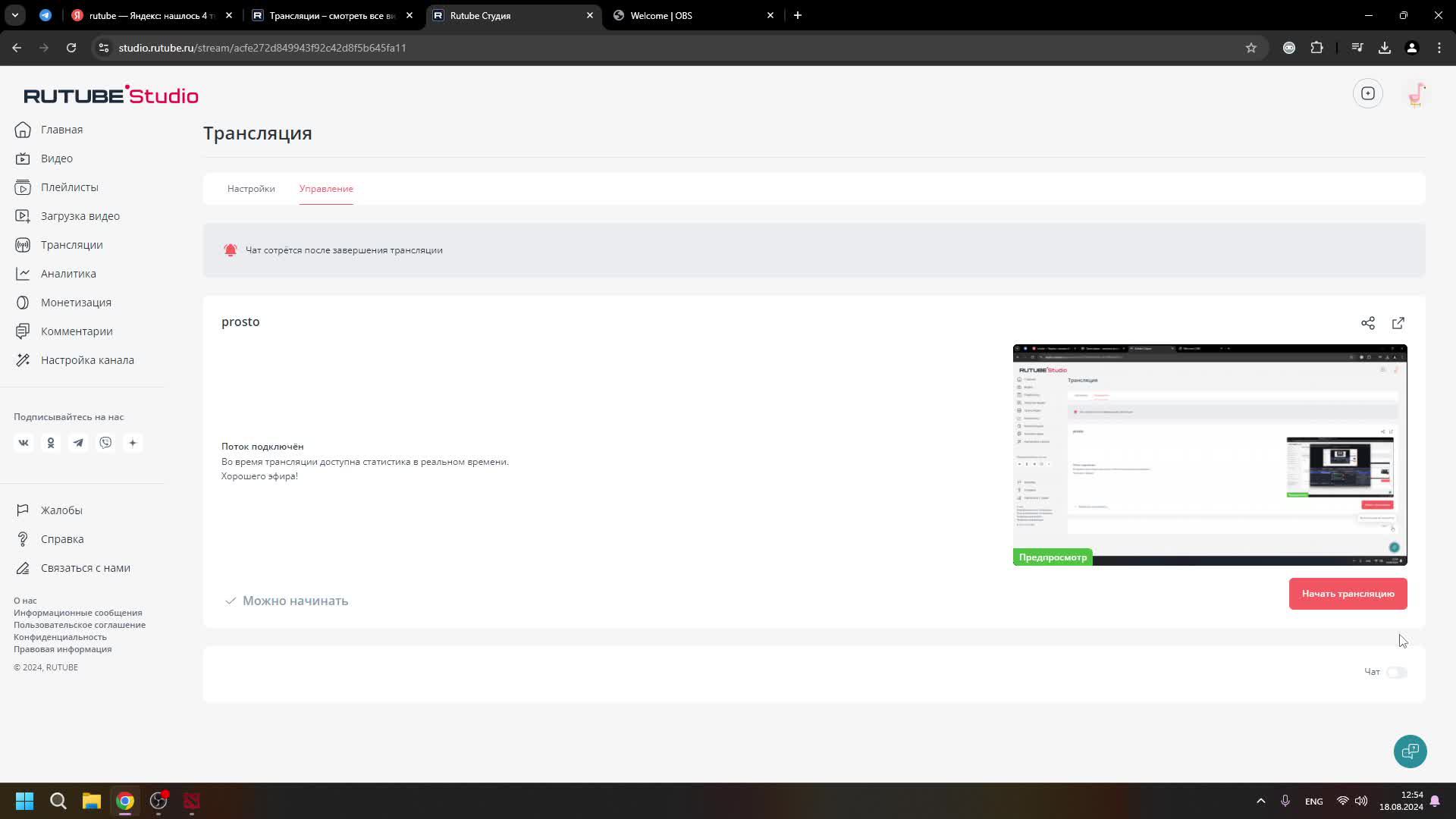Switch to the Настройки tab
The image size is (1456, 819).
pos(251,189)
